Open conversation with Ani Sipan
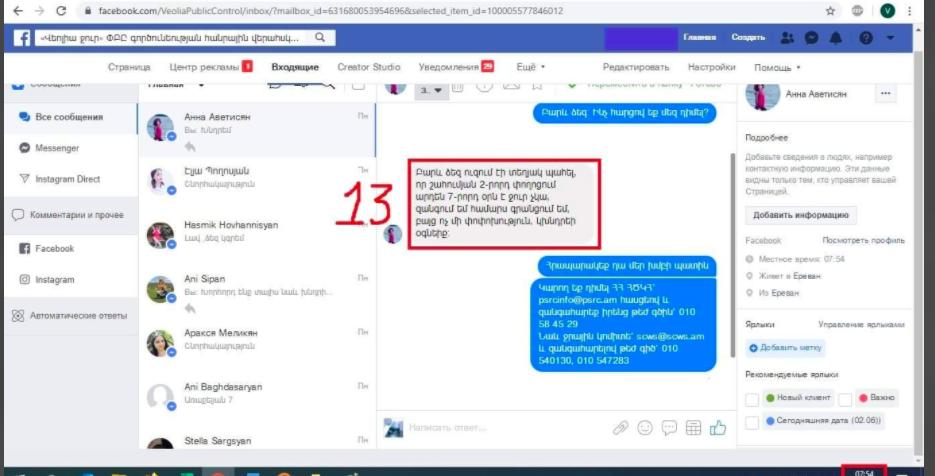Image resolution: width=935 pixels, height=476 pixels. point(257,292)
